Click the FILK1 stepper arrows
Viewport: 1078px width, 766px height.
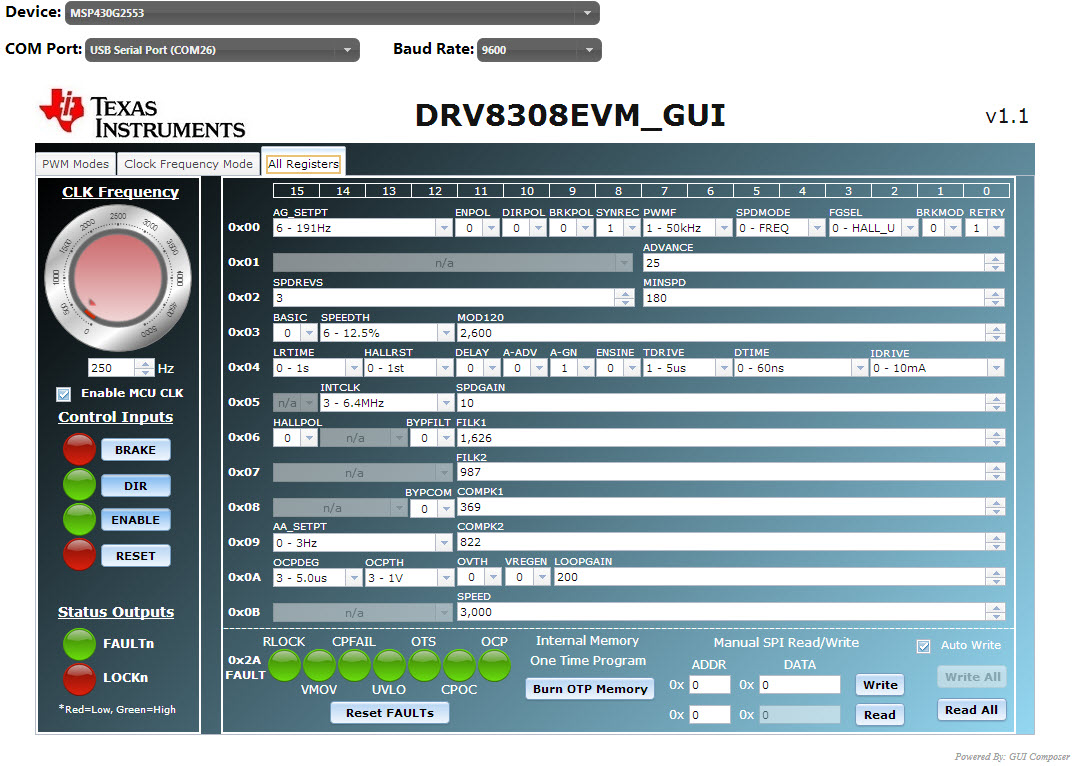click(996, 437)
